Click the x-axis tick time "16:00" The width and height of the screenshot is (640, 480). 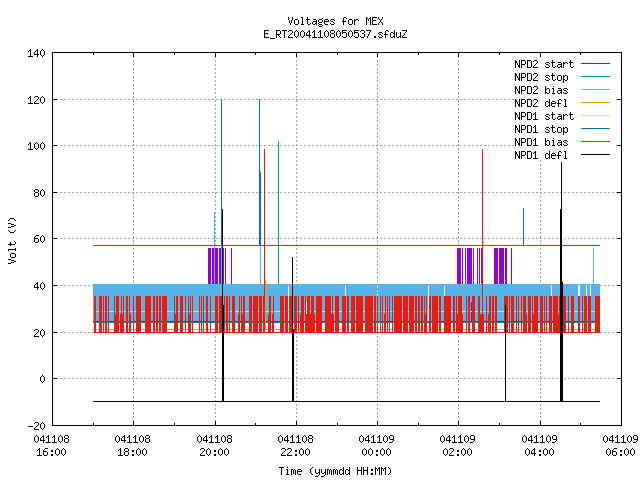(x=51, y=452)
